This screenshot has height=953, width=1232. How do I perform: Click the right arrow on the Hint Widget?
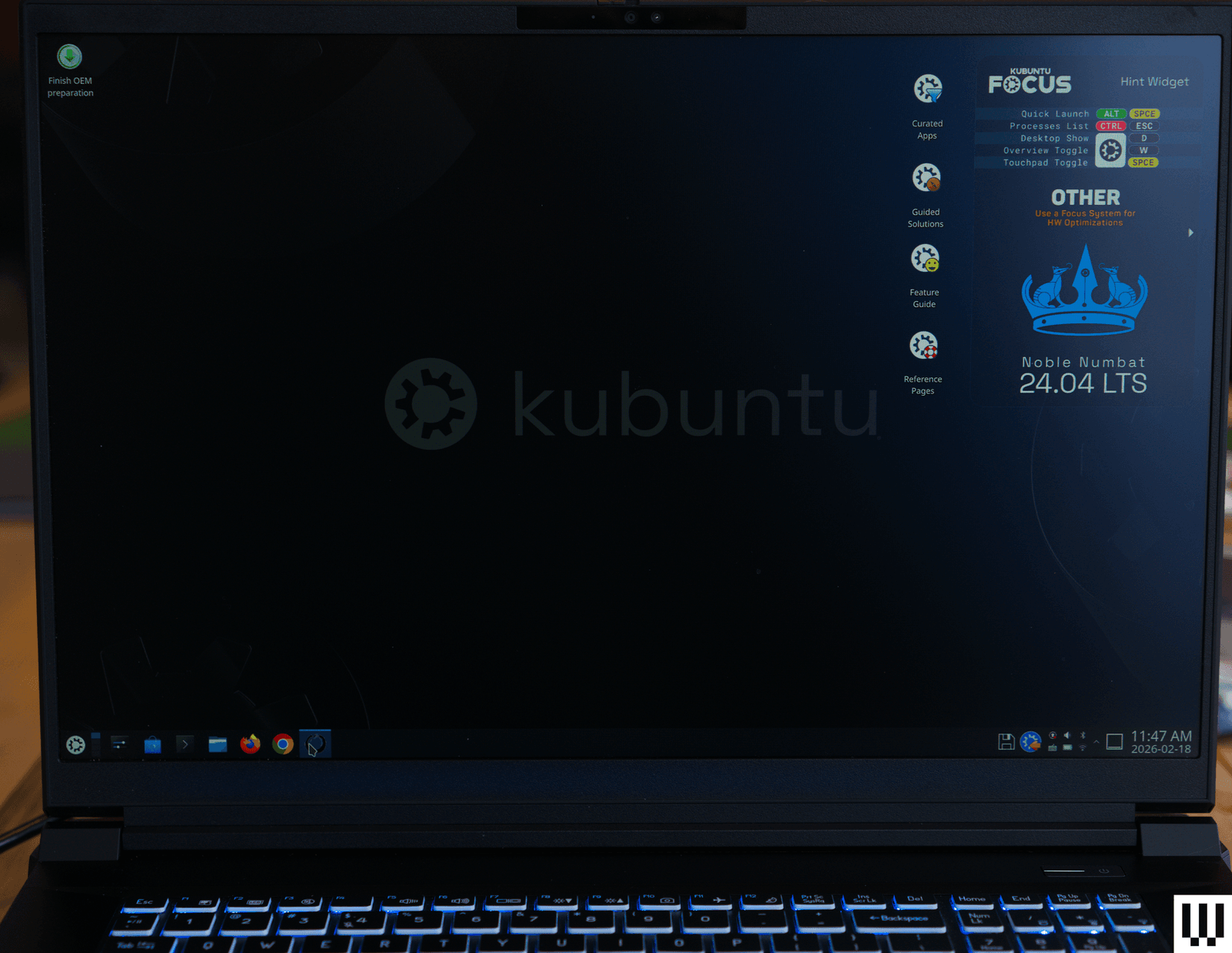[x=1190, y=232]
